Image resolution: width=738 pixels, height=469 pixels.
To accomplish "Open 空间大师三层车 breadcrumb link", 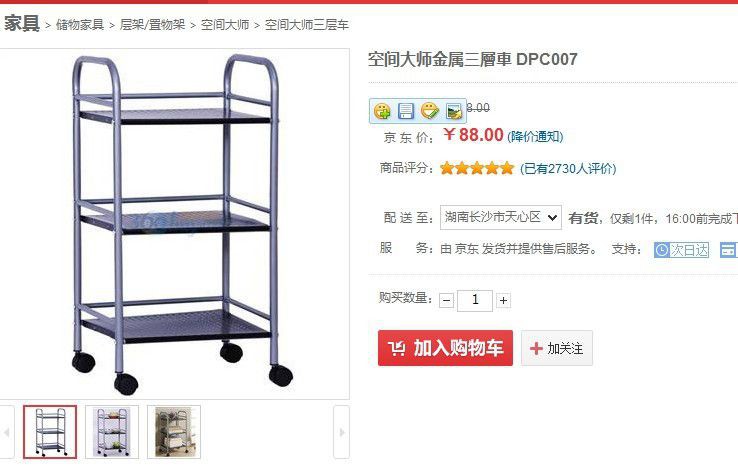I will click(307, 24).
